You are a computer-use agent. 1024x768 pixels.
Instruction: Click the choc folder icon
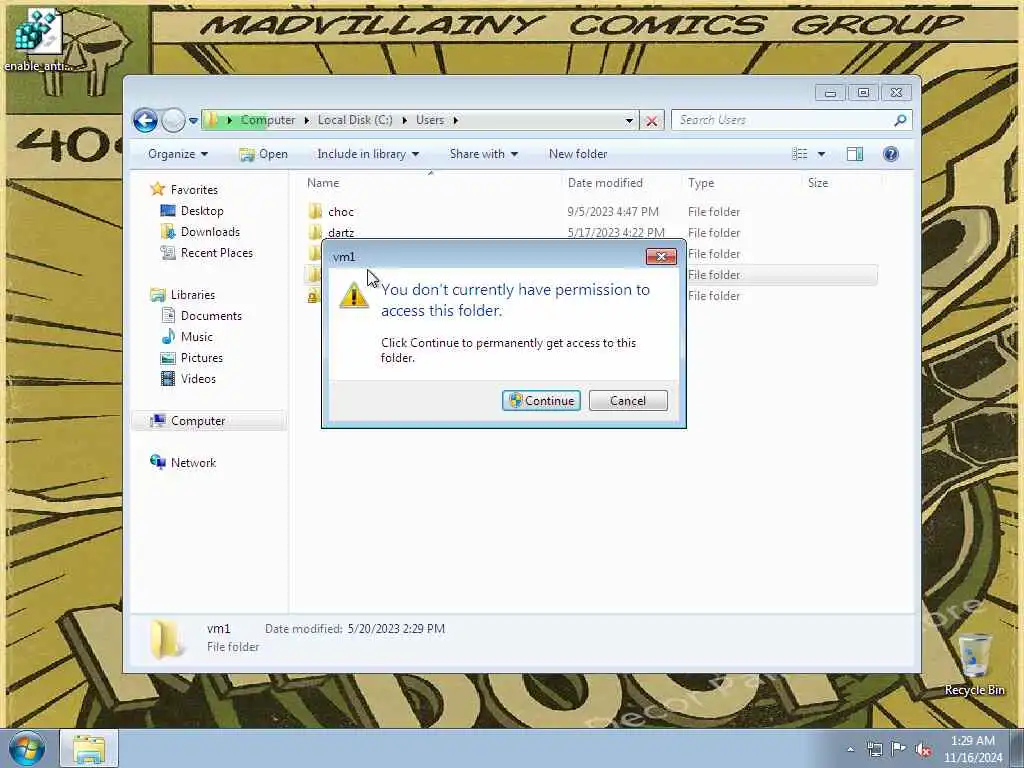(315, 211)
